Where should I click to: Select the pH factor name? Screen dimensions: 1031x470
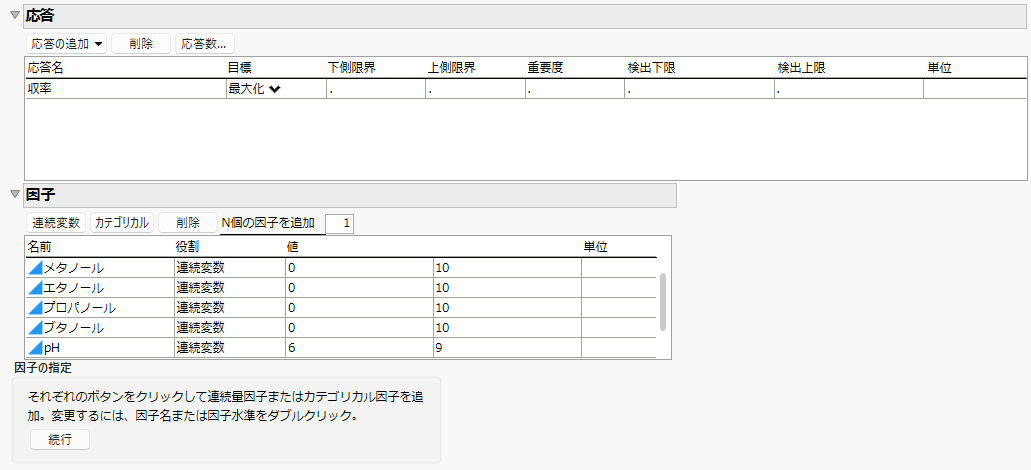pyautogui.click(x=52, y=346)
